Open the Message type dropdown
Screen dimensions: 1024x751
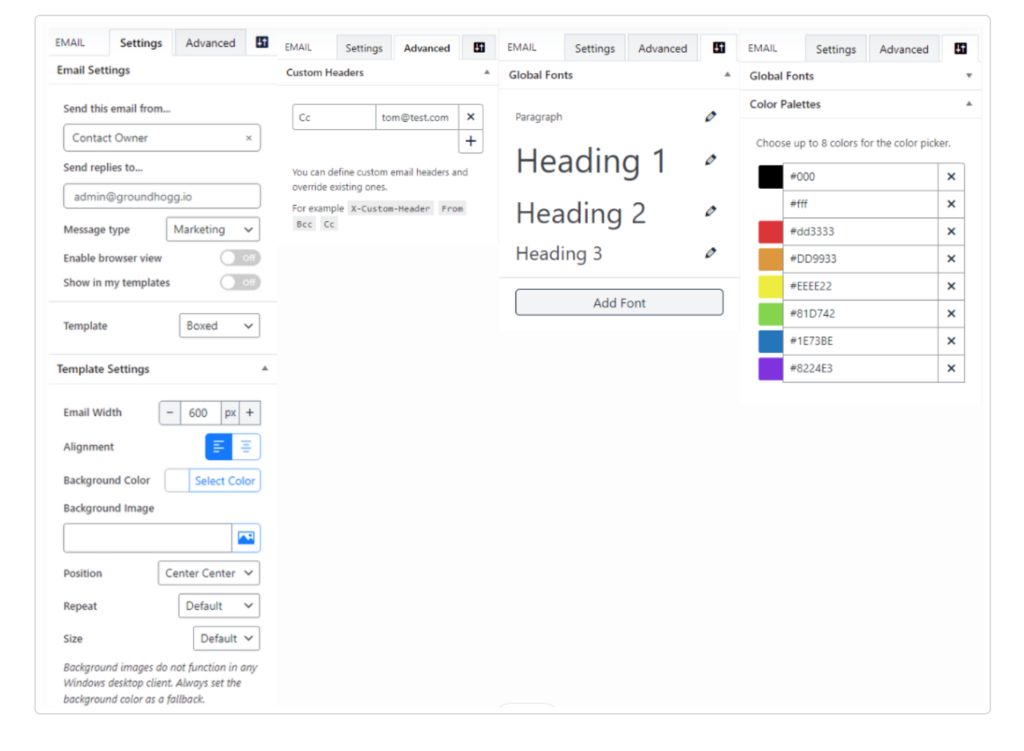point(212,230)
